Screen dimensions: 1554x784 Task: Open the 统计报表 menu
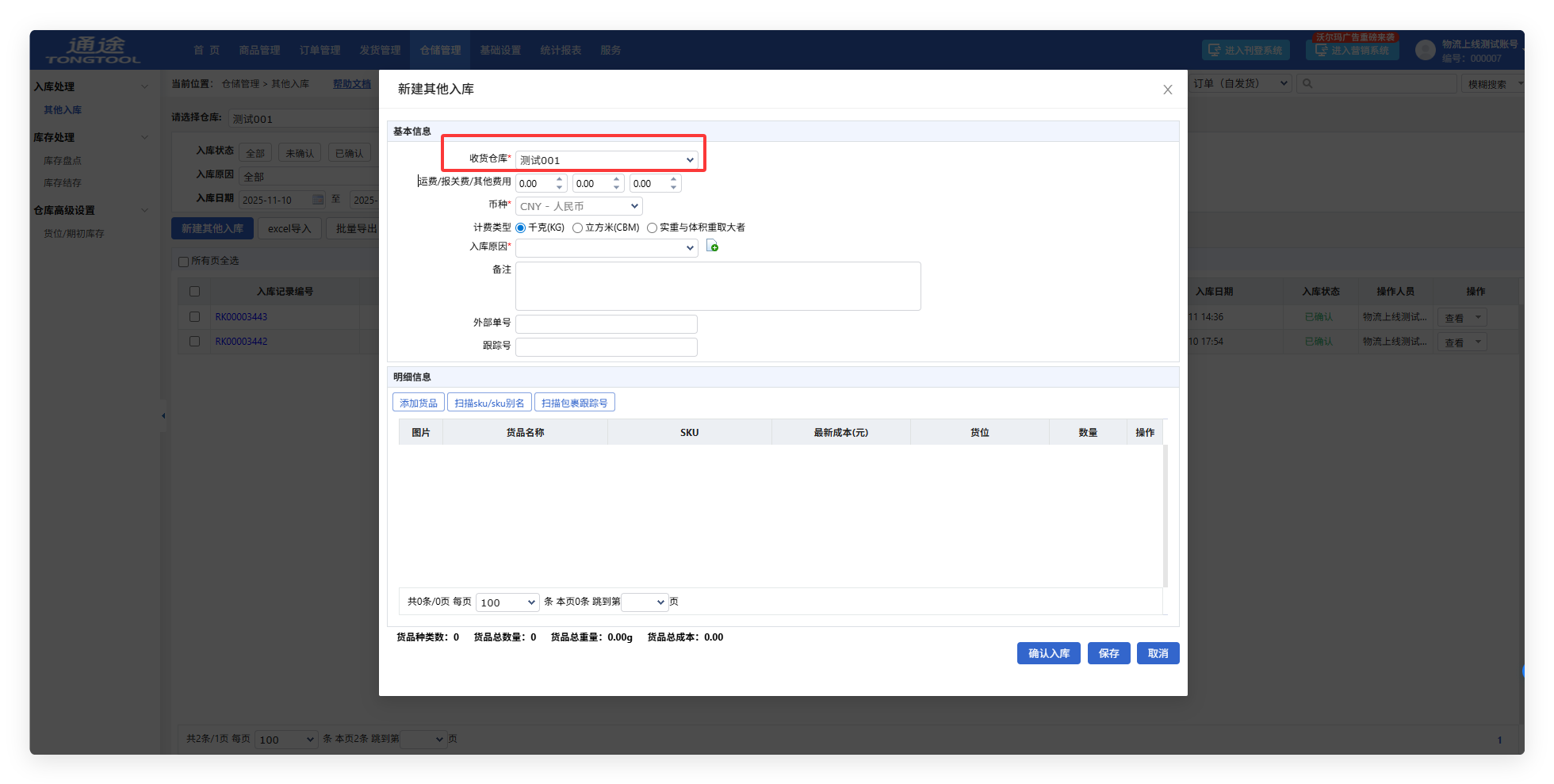pyautogui.click(x=561, y=50)
